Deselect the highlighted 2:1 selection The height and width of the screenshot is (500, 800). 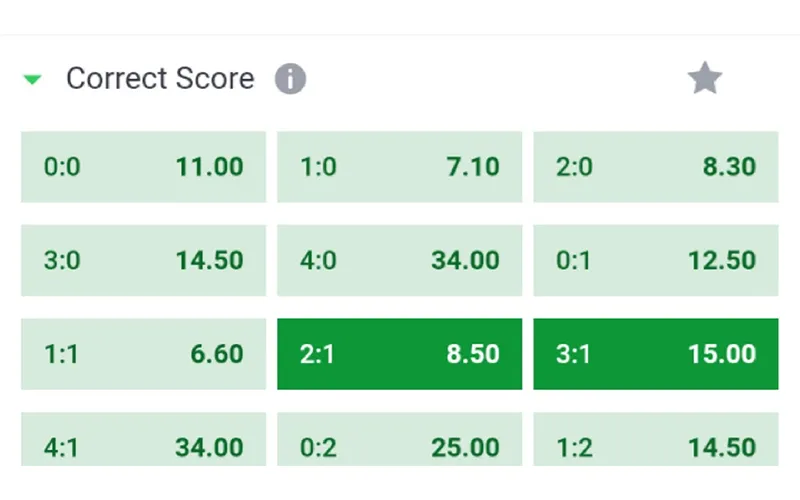pyautogui.click(x=399, y=354)
